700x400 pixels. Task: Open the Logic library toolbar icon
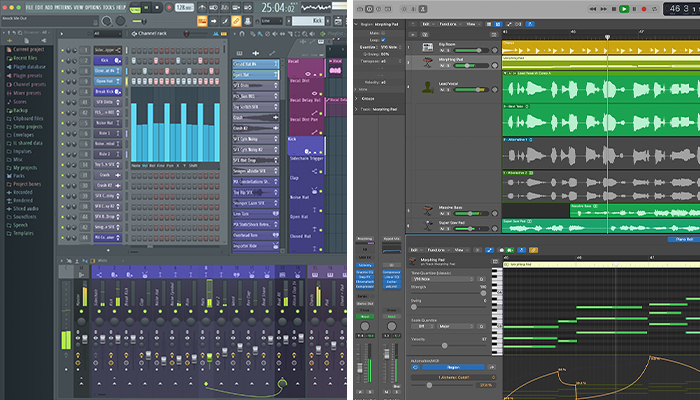tap(360, 9)
